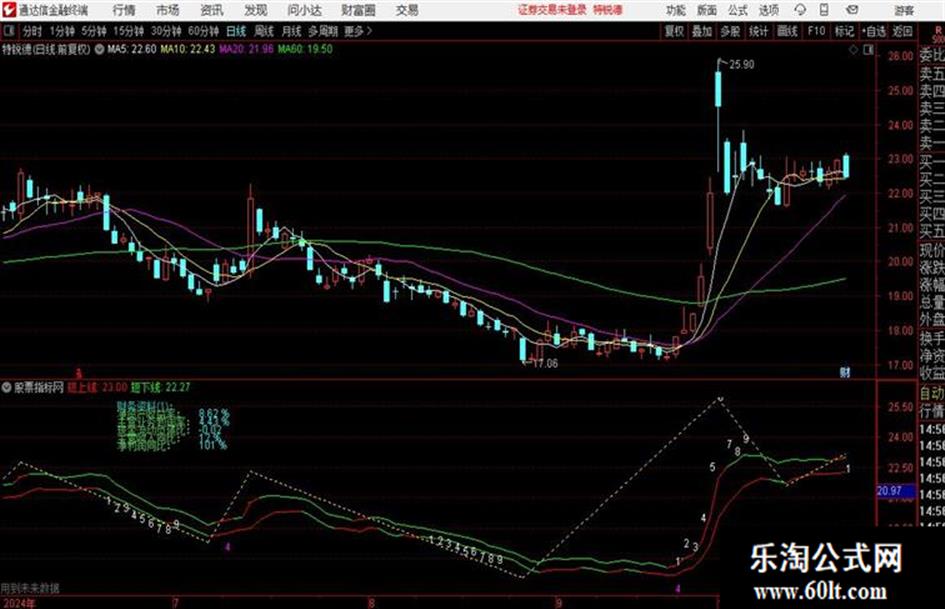945x609 pixels.
Task: Click the 用到未来数据 notice text
Action: 30,588
